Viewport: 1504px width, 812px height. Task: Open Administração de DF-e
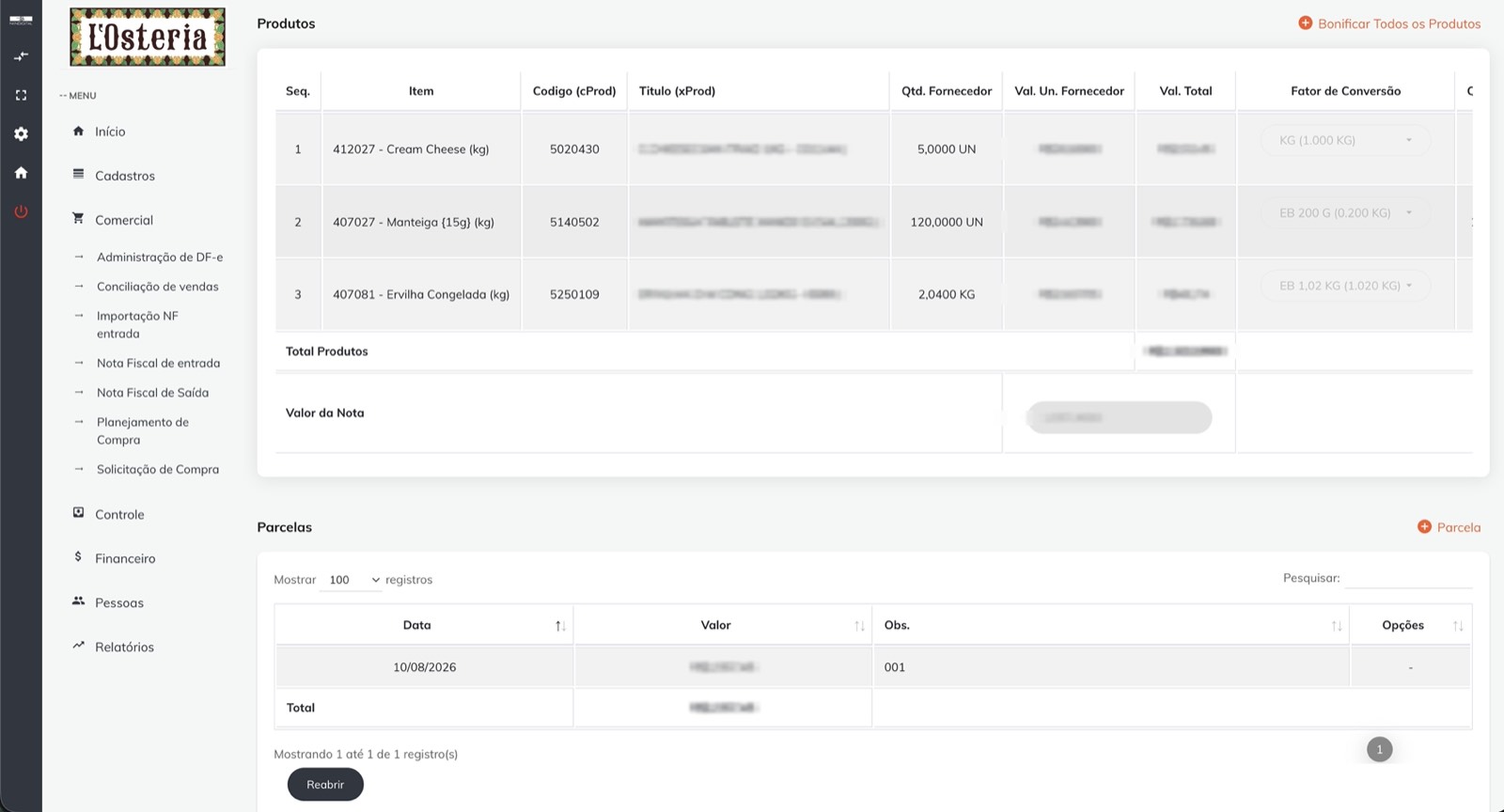[x=160, y=257]
